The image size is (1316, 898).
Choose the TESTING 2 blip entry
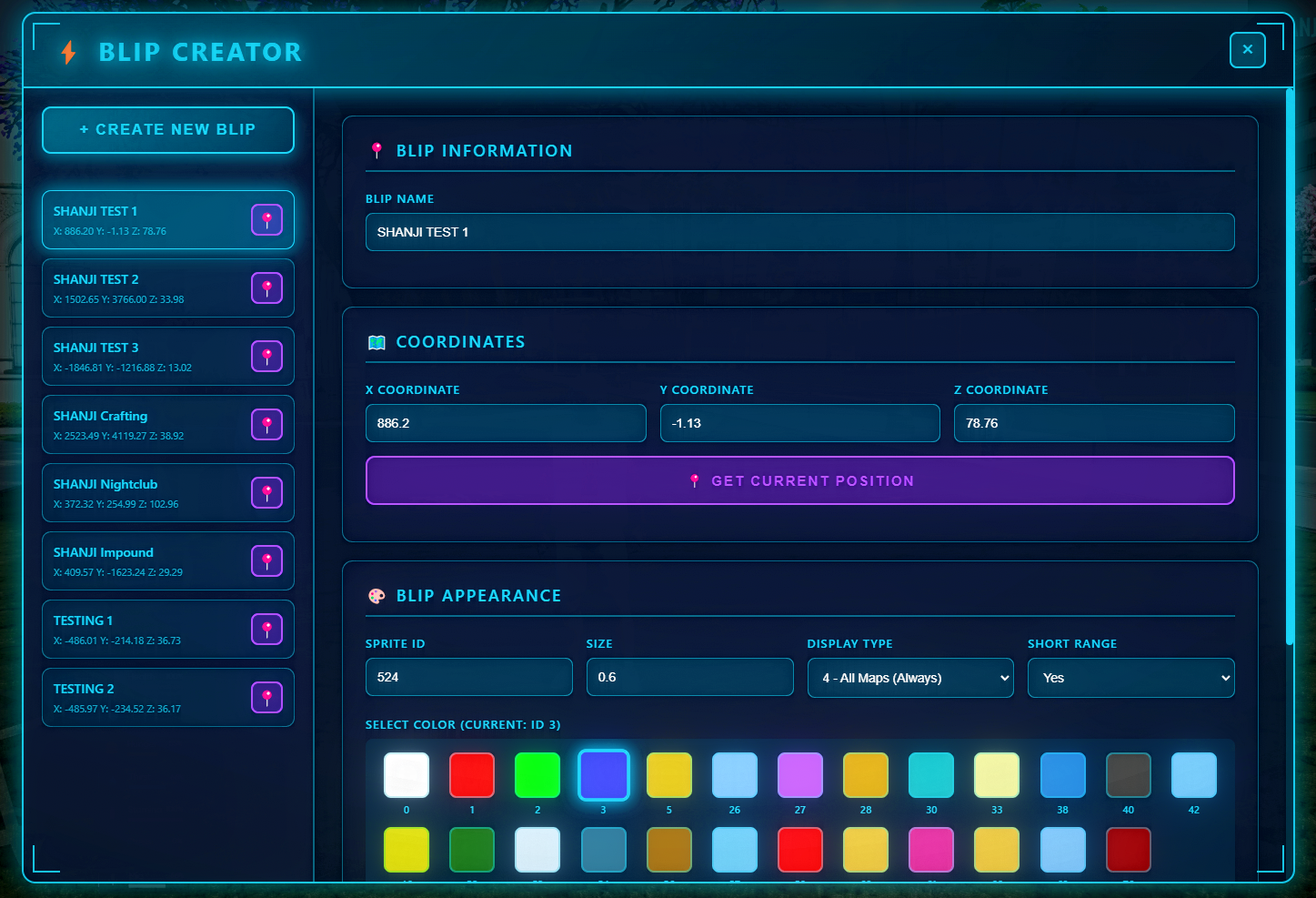point(168,697)
